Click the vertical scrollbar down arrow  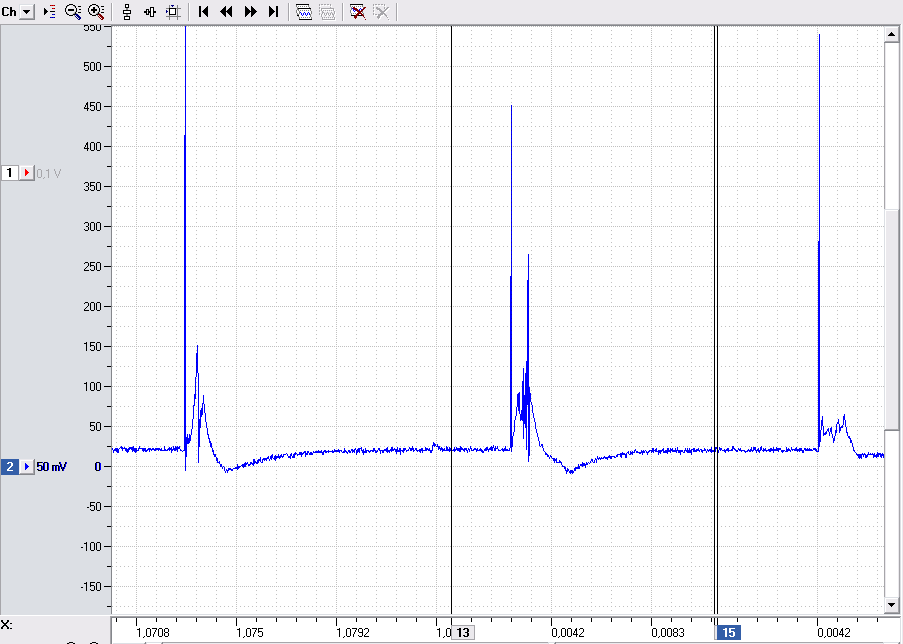(x=891, y=605)
